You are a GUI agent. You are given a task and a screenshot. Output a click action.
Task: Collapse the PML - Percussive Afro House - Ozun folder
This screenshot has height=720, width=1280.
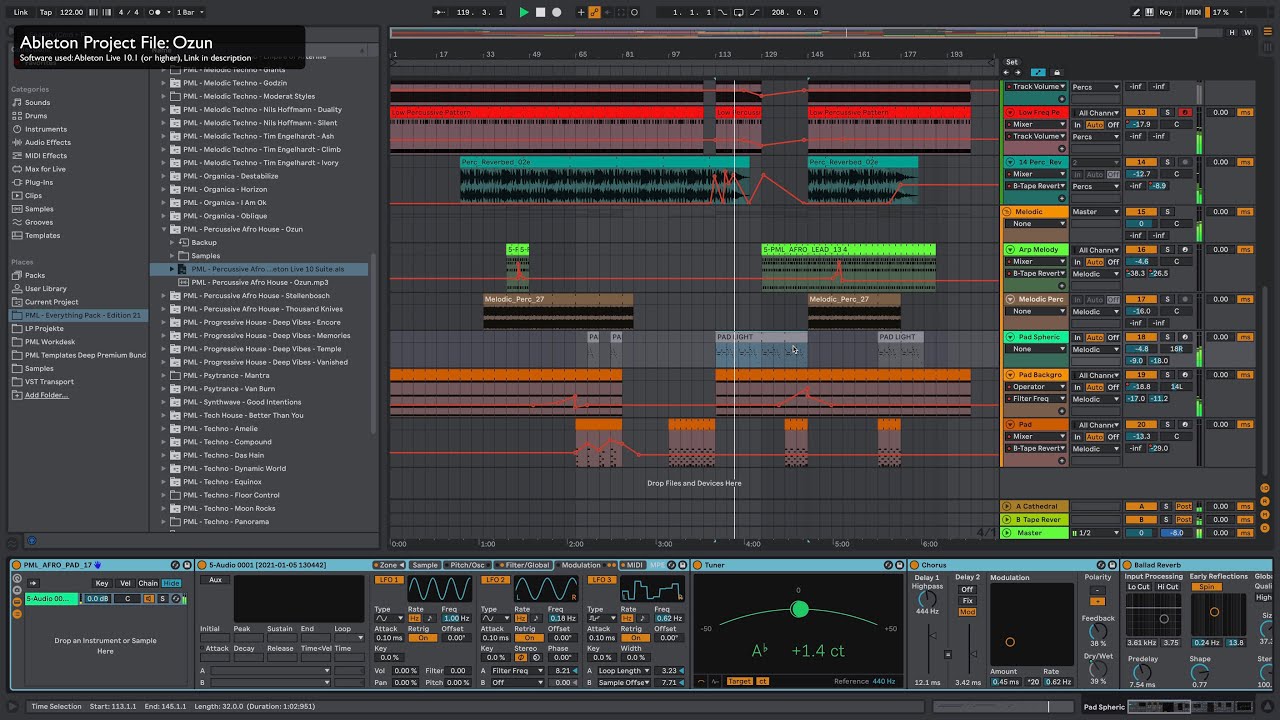[x=164, y=229]
